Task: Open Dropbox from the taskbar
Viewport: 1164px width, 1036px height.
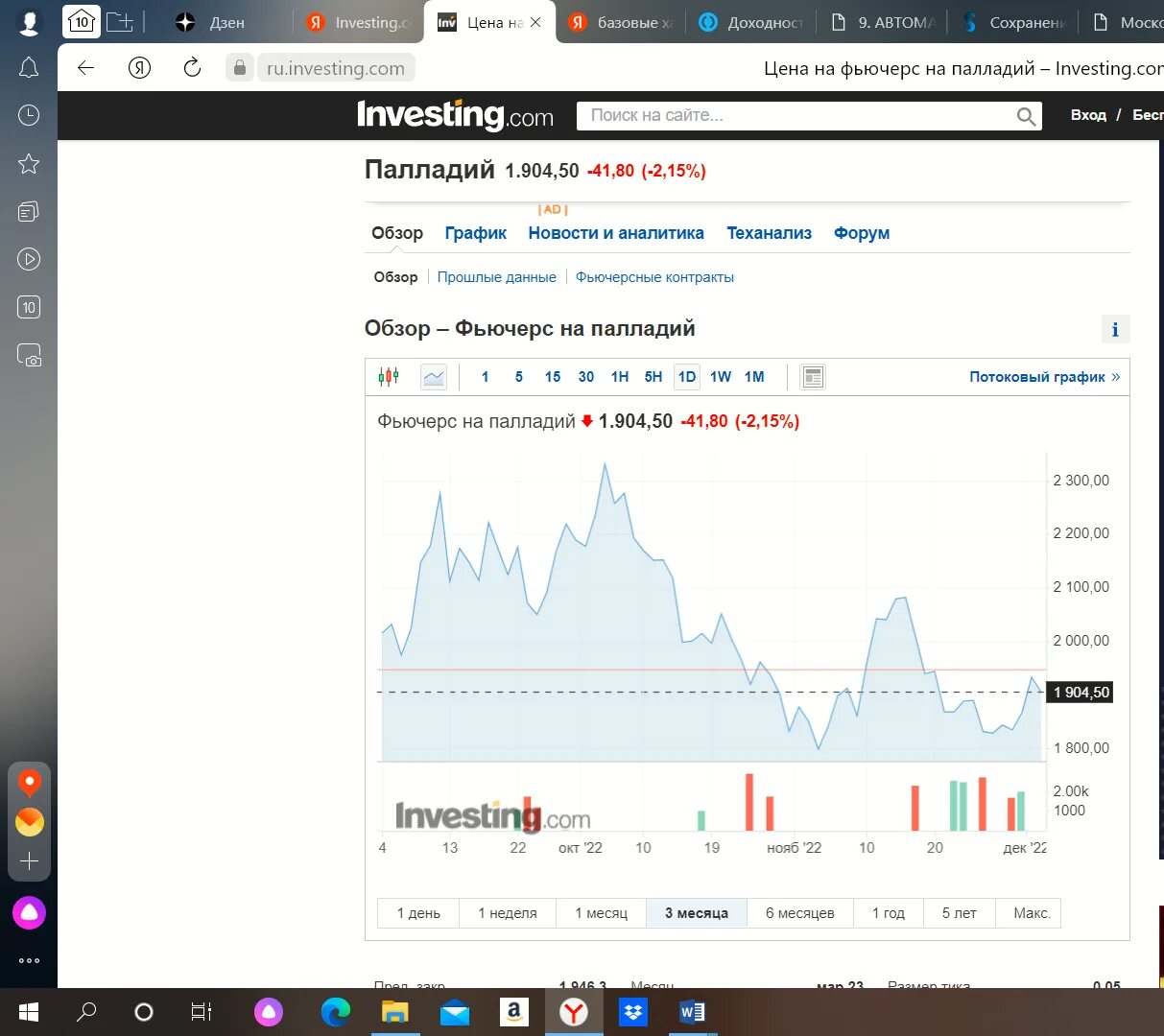Action: coord(633,1012)
